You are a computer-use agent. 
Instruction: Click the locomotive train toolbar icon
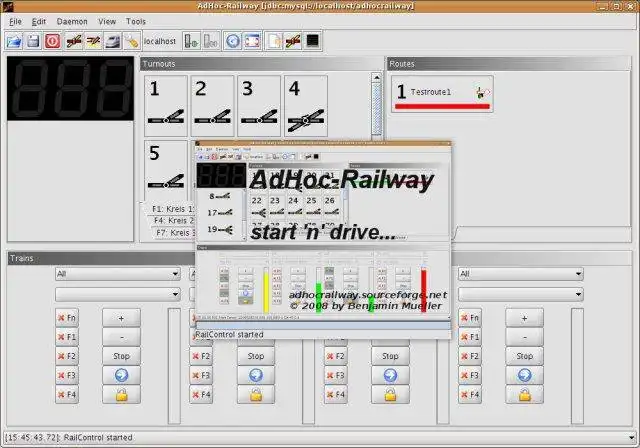tap(112, 41)
